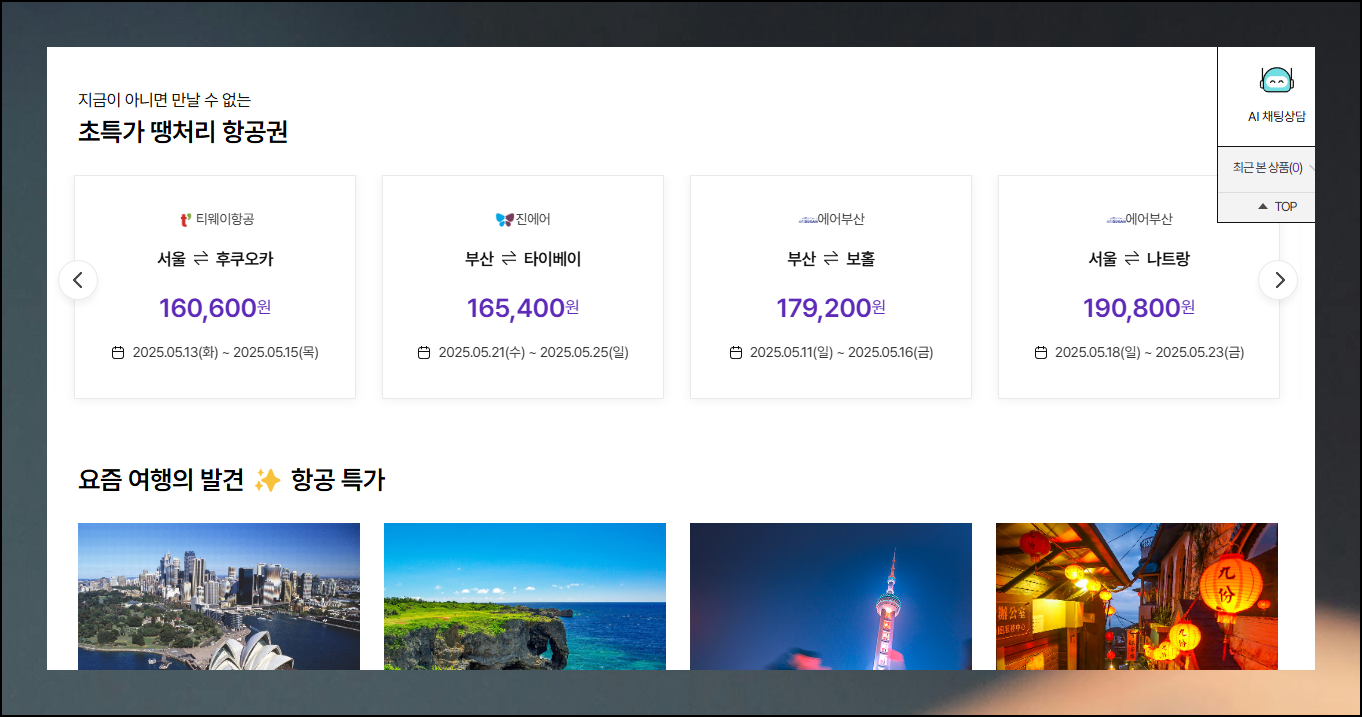Click date range 2025.05.11(일) ~ 2025.05.16(금)
The height and width of the screenshot is (717, 1362).
click(842, 352)
